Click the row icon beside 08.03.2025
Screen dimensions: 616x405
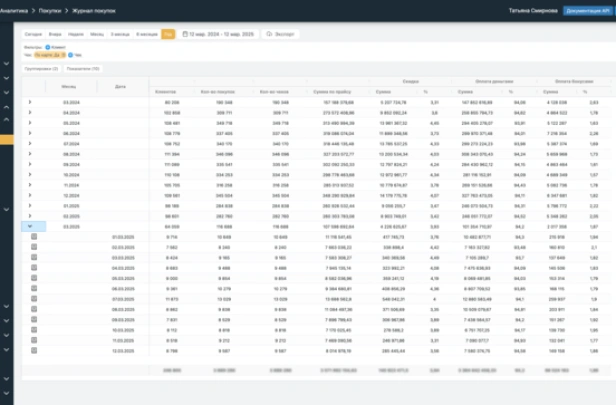point(33,308)
